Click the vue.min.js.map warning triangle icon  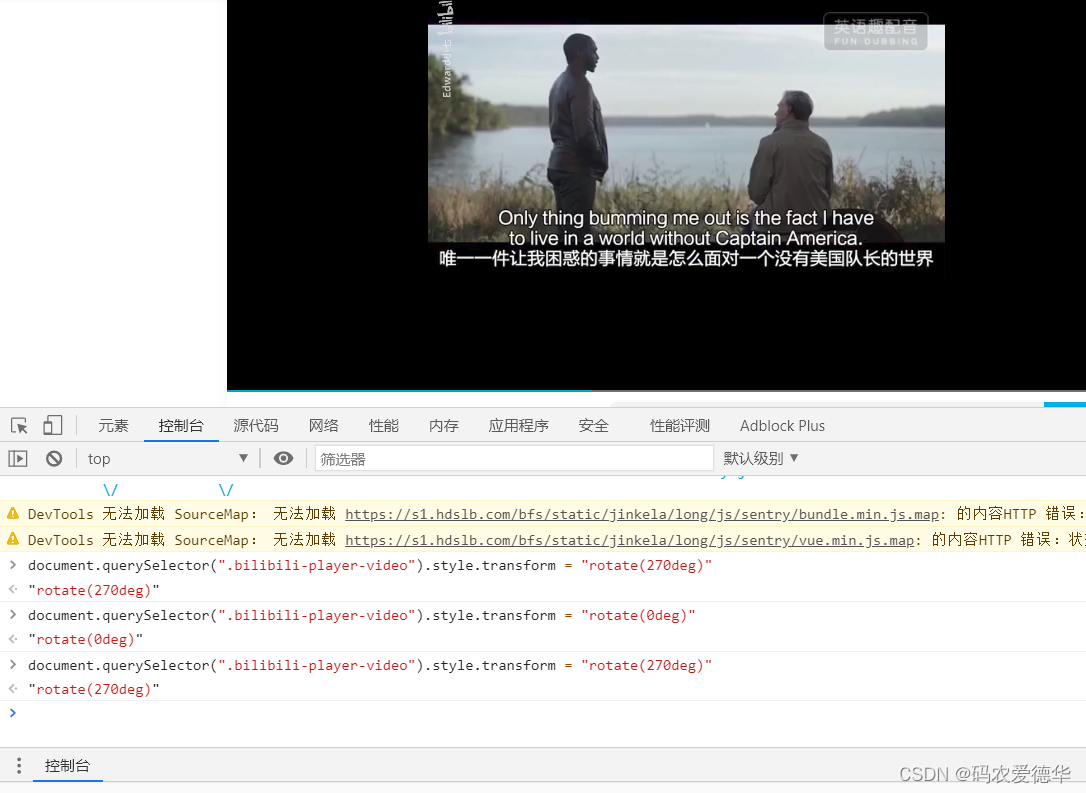coord(12,538)
